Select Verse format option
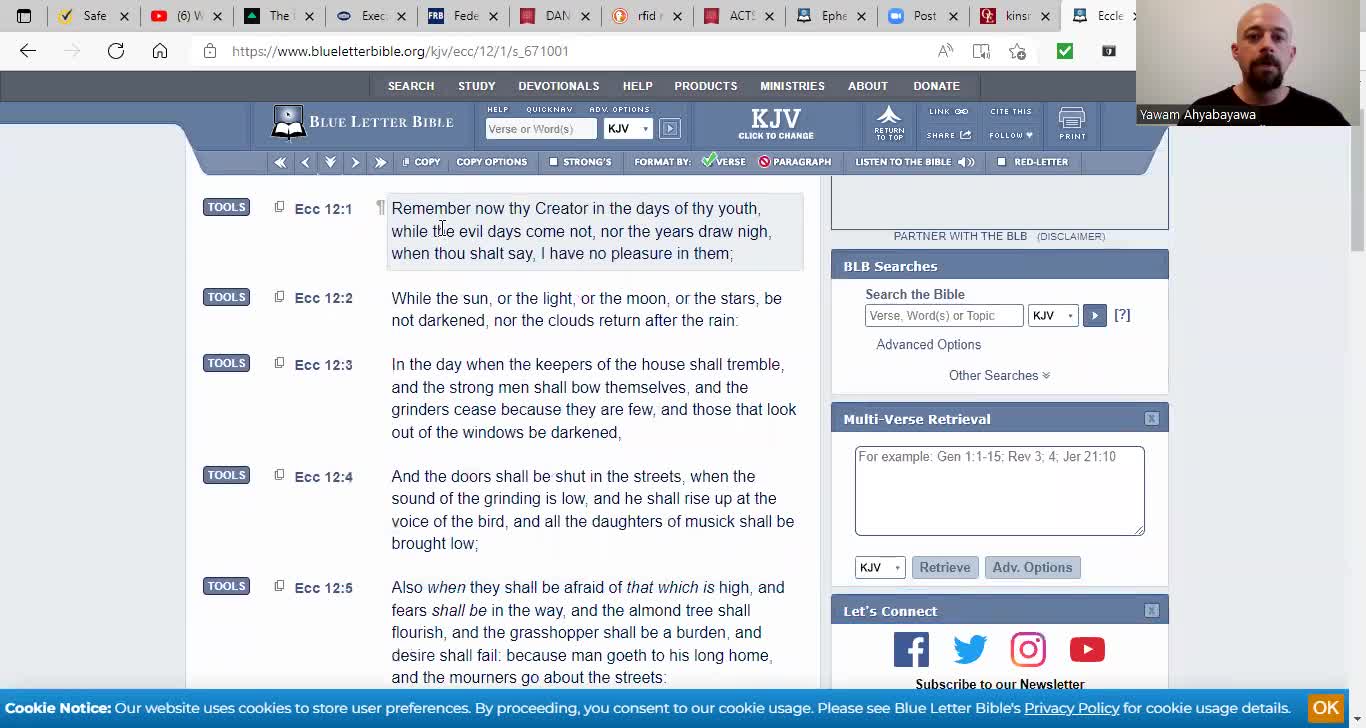Screen dimensions: 1366x728 pyautogui.click(x=724, y=161)
